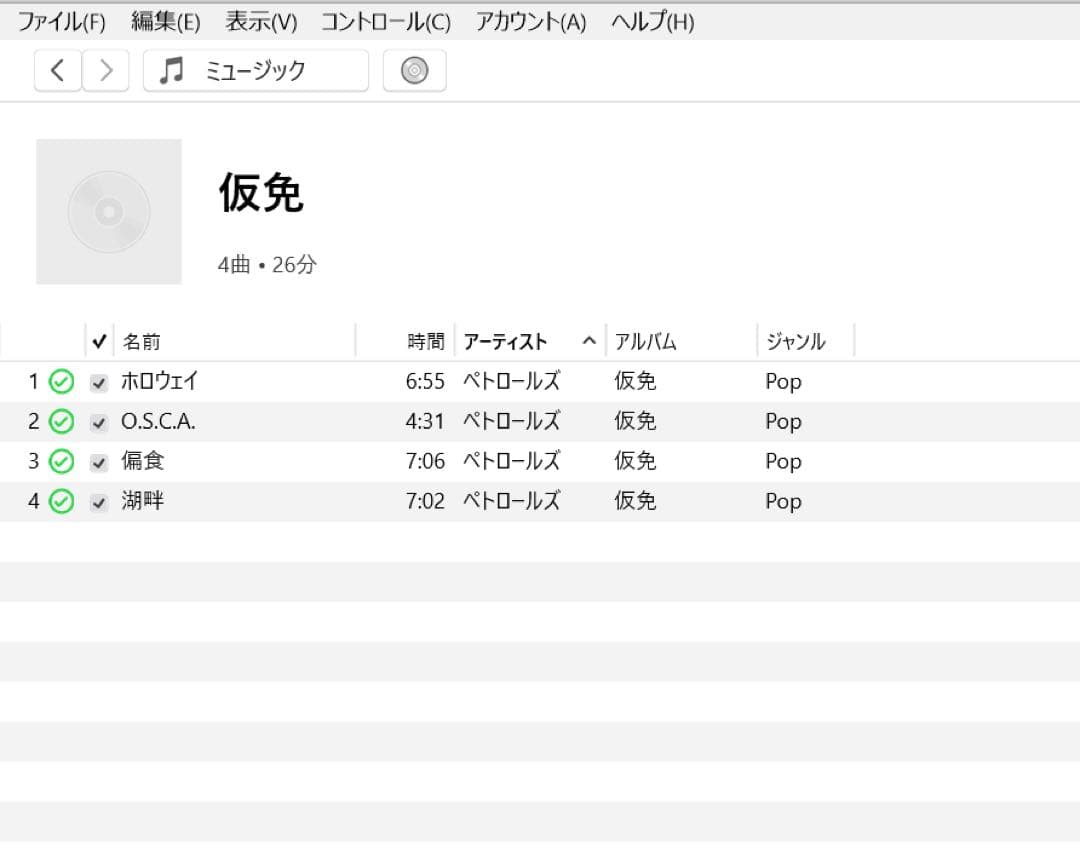Click album 仮免 in 湖畔 row
This screenshot has height=848, width=1080.
pos(635,501)
